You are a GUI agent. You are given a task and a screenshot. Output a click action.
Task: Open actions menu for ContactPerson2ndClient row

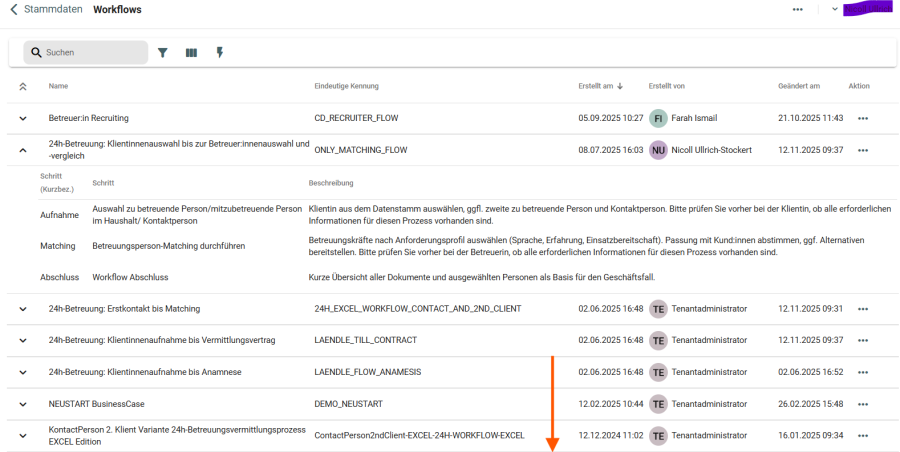tap(863, 436)
